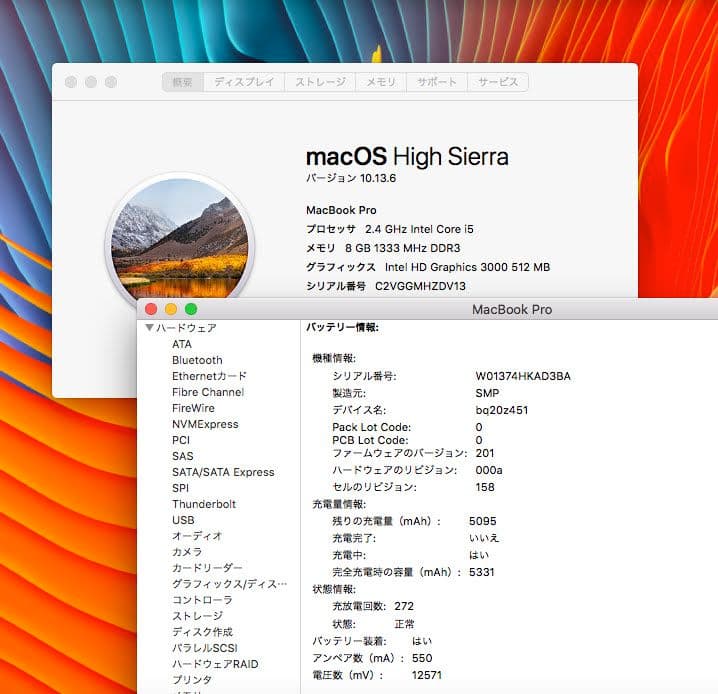Select USB in the sidebar

click(183, 520)
